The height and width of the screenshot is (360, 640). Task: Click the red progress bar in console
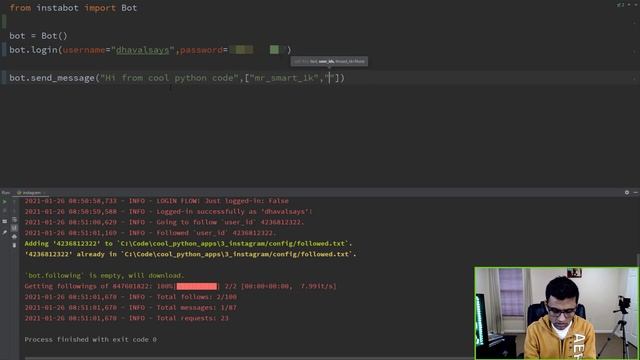197,287
